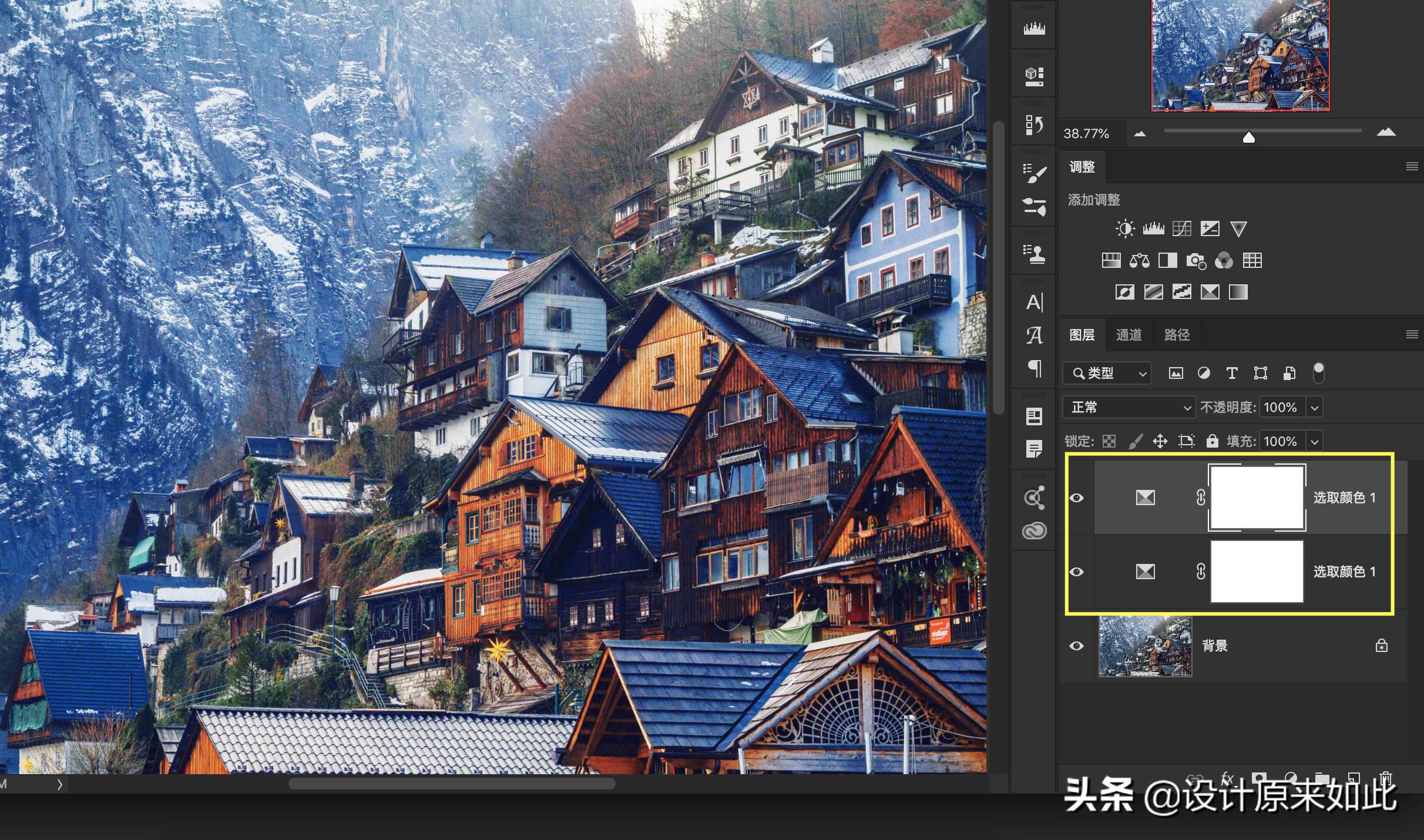The image size is (1424, 840).
Task: Add a Photo Filter adjustment
Action: 1195,260
